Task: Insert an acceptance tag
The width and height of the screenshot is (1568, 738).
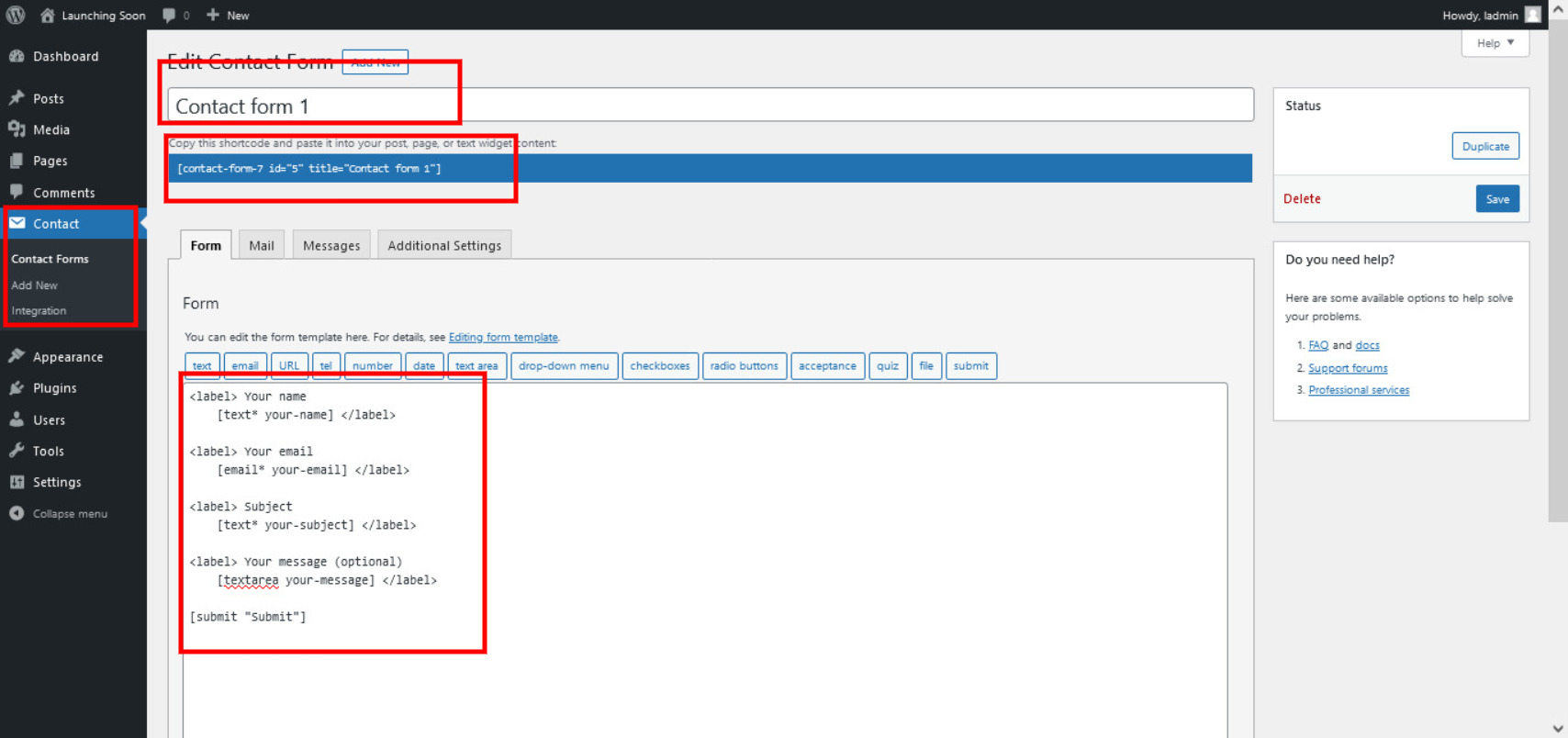Action: tap(827, 365)
